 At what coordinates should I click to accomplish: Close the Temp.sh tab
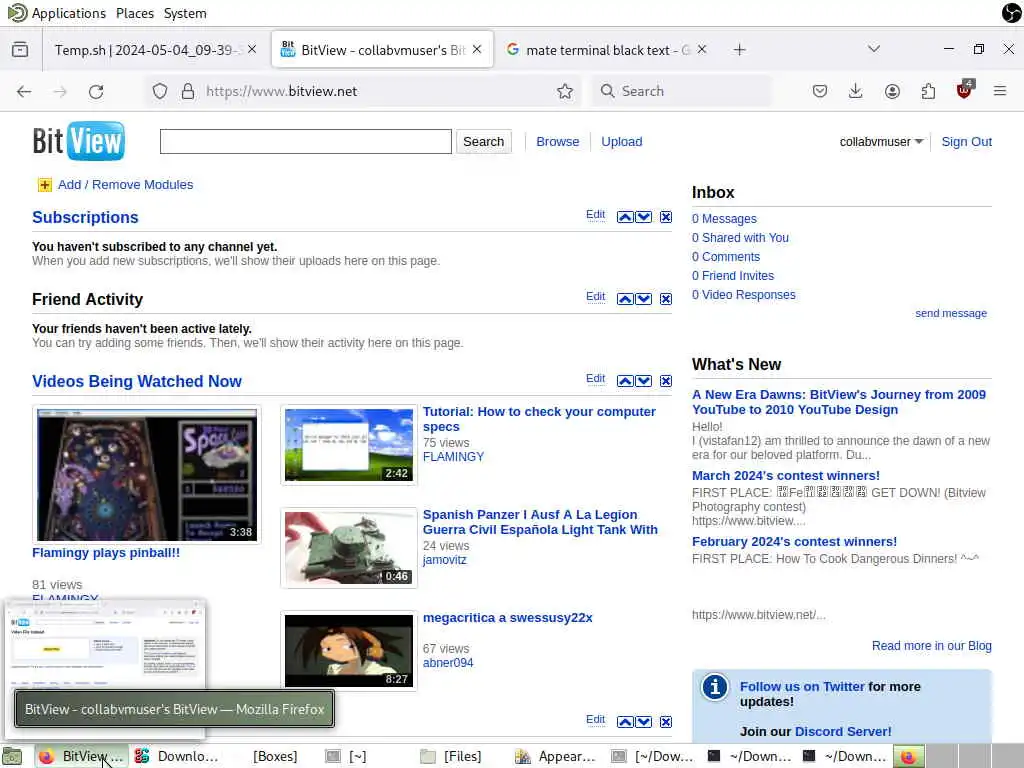point(251,50)
